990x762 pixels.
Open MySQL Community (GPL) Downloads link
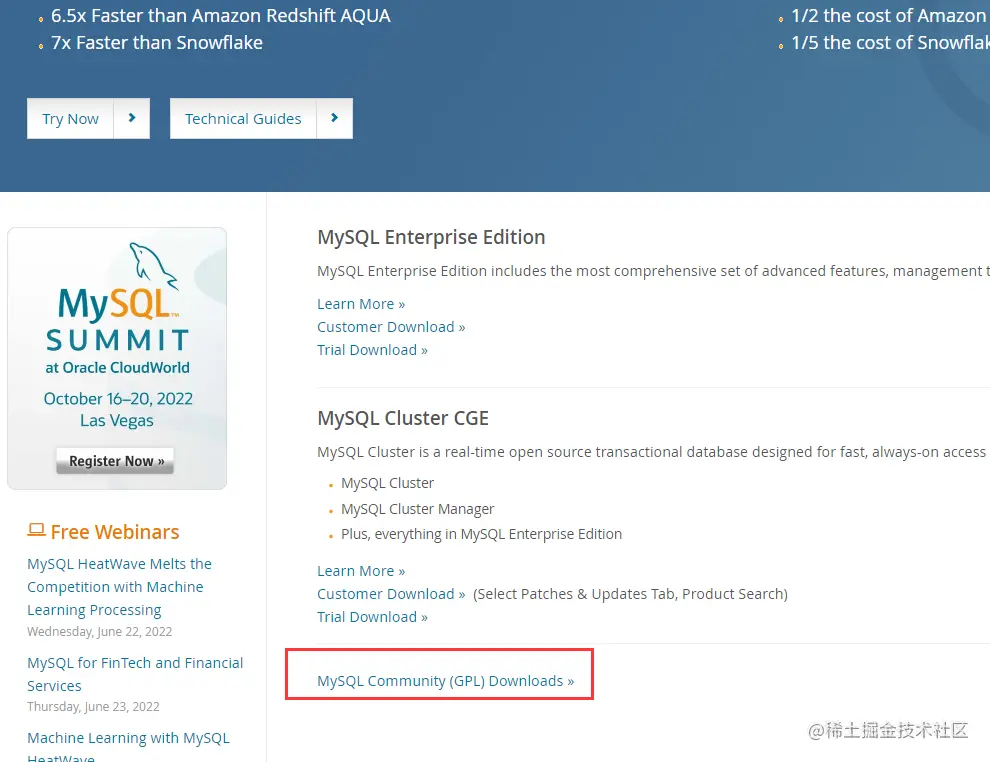pyautogui.click(x=446, y=681)
